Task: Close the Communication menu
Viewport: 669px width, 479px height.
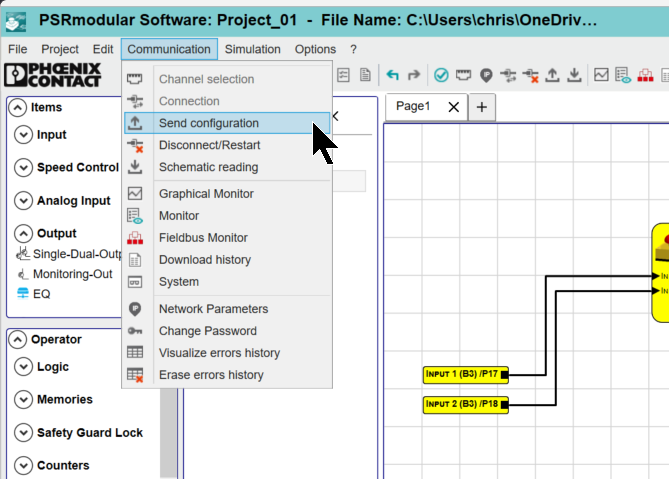Action: [169, 49]
